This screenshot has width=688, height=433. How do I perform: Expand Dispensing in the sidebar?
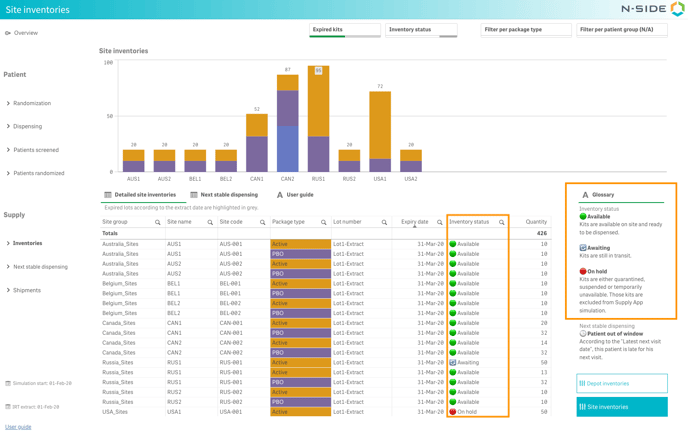(x=27, y=126)
